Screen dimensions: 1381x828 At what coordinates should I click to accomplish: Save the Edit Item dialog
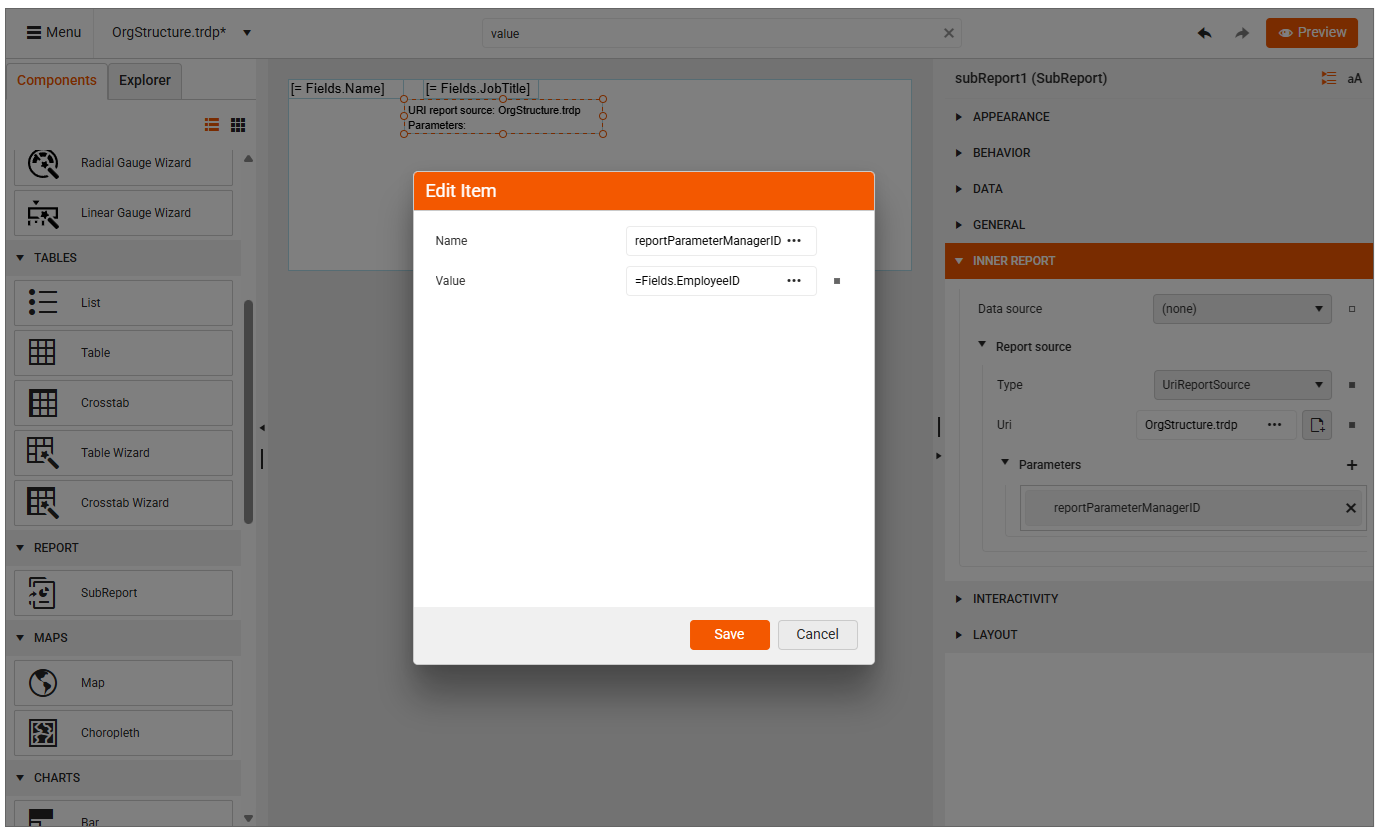(x=729, y=634)
